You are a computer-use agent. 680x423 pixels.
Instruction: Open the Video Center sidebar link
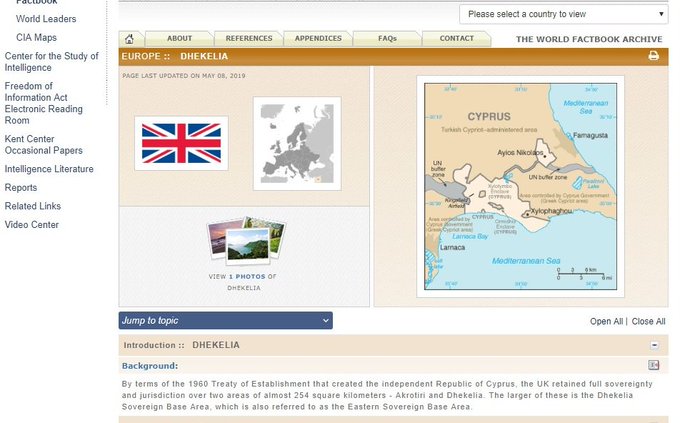tap(32, 225)
